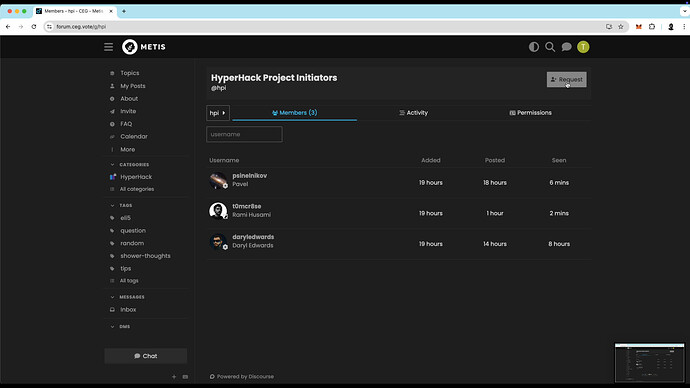Click the plus icon below Chat
This screenshot has height=388, width=690.
point(174,377)
